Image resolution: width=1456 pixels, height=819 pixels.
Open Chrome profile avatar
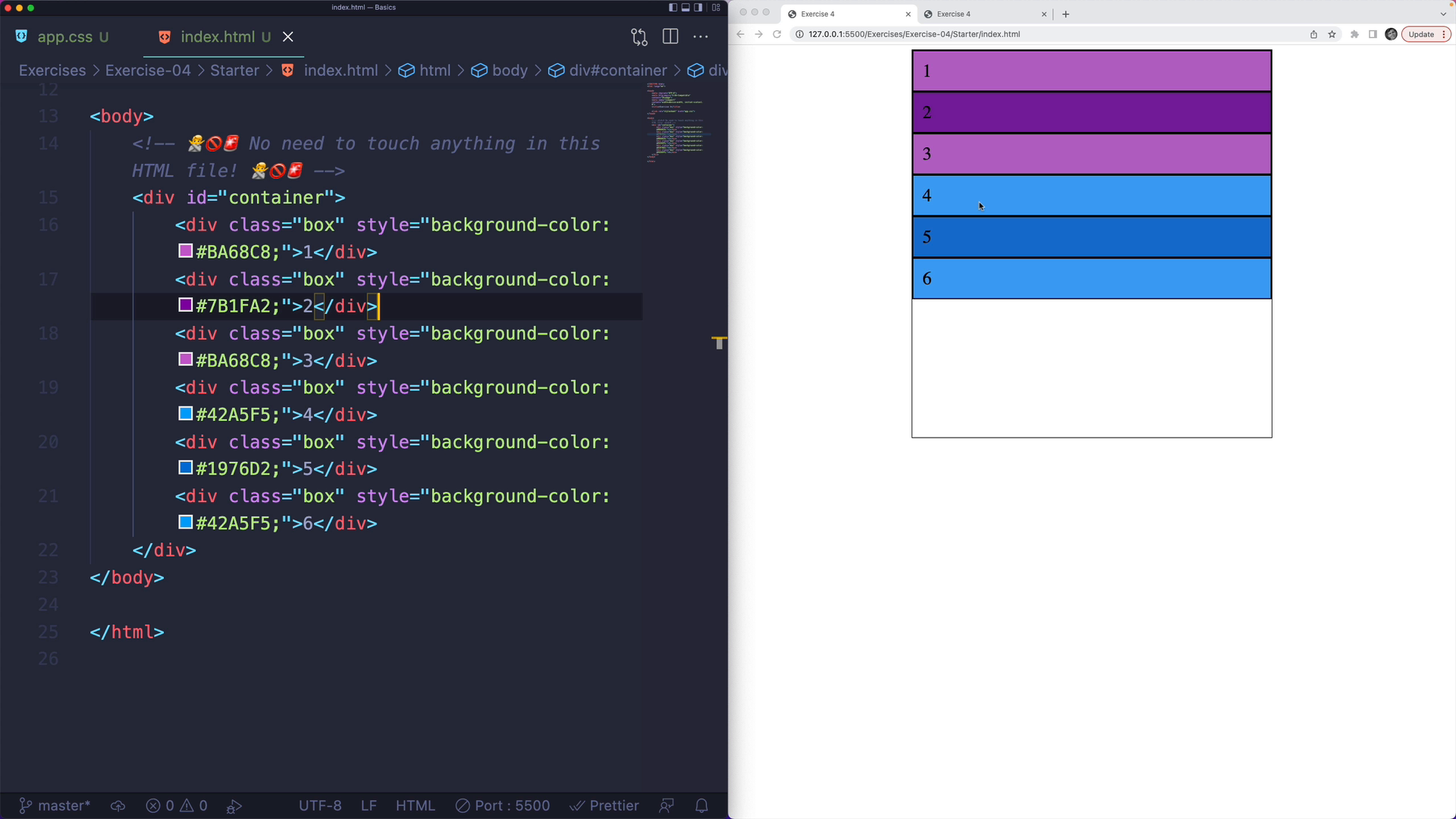[1391, 34]
